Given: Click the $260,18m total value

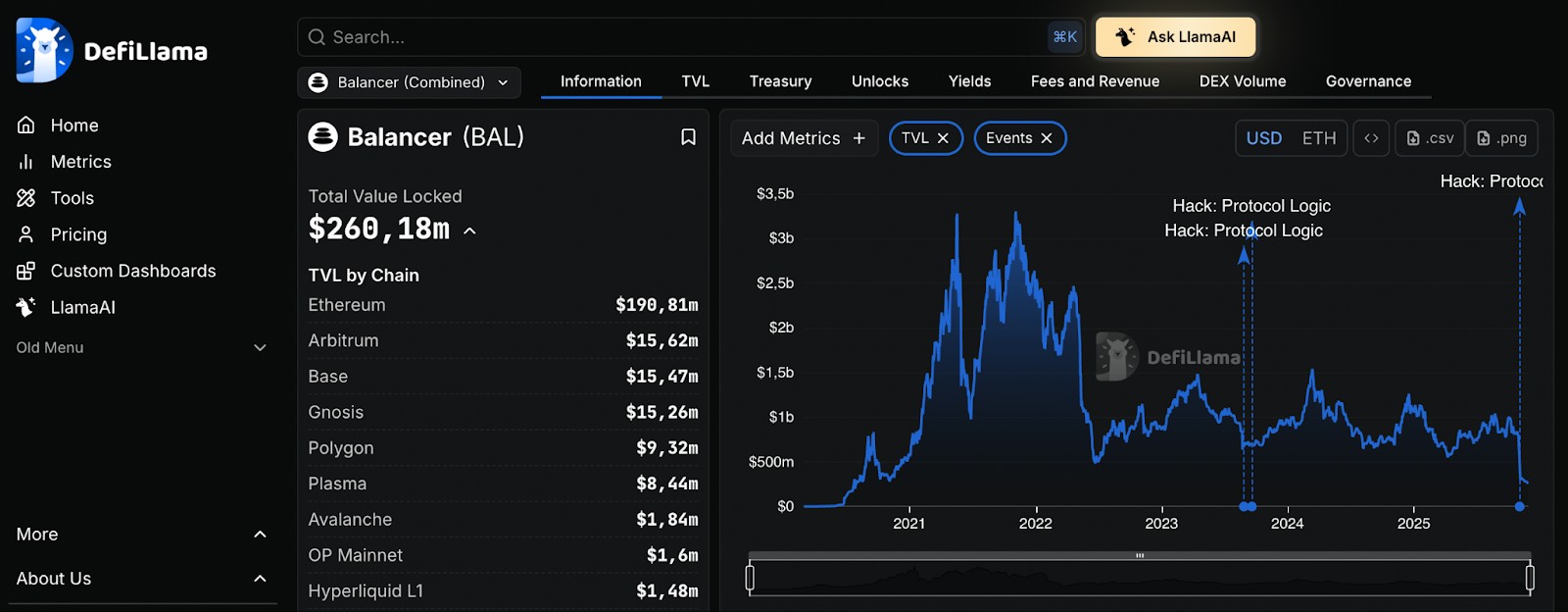Looking at the screenshot, I should (379, 229).
